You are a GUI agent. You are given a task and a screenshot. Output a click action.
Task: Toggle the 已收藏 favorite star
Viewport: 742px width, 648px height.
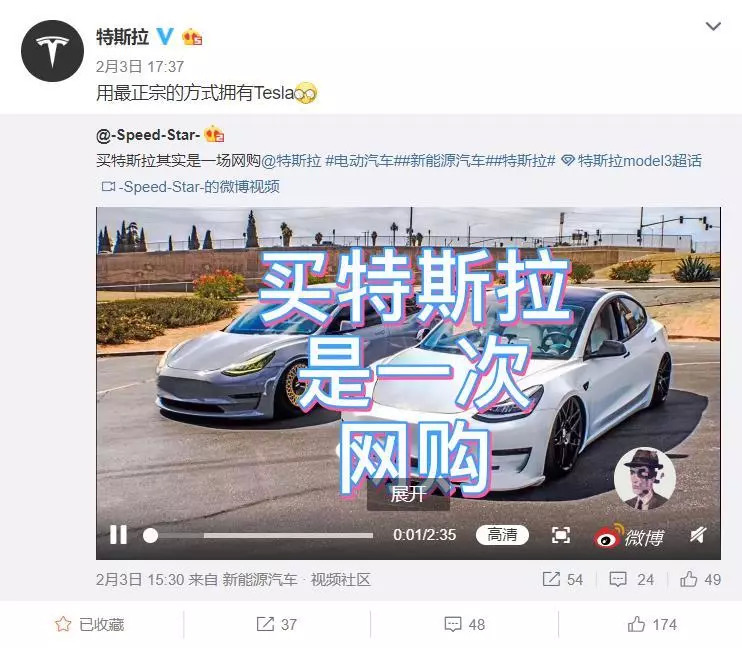pyautogui.click(x=89, y=624)
